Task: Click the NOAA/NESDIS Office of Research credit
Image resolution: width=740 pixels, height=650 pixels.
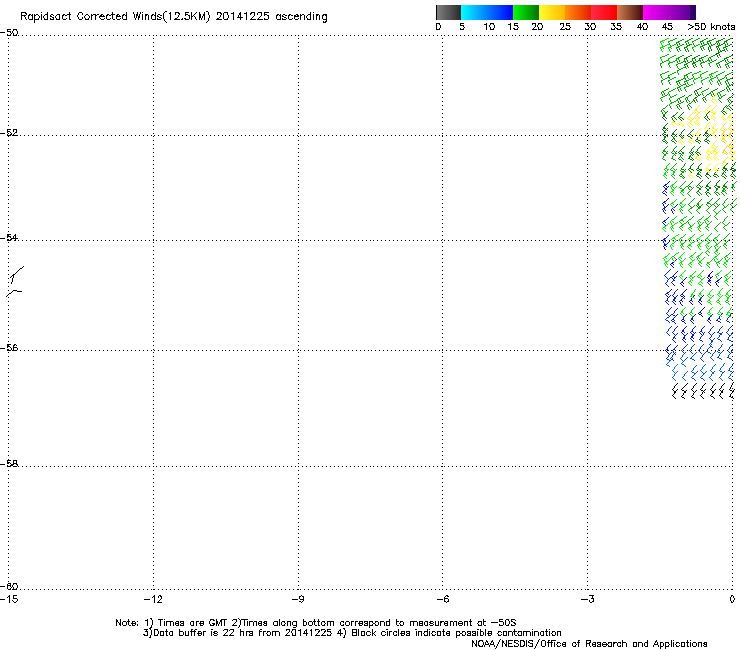Action: pyautogui.click(x=589, y=644)
